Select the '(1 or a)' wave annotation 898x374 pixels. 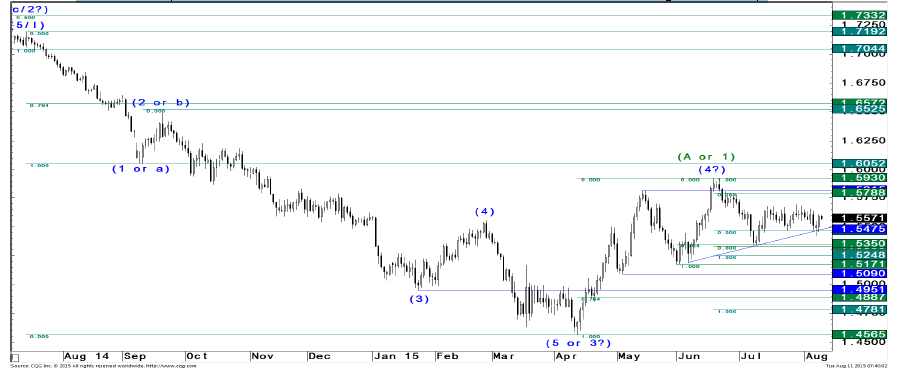click(140, 169)
